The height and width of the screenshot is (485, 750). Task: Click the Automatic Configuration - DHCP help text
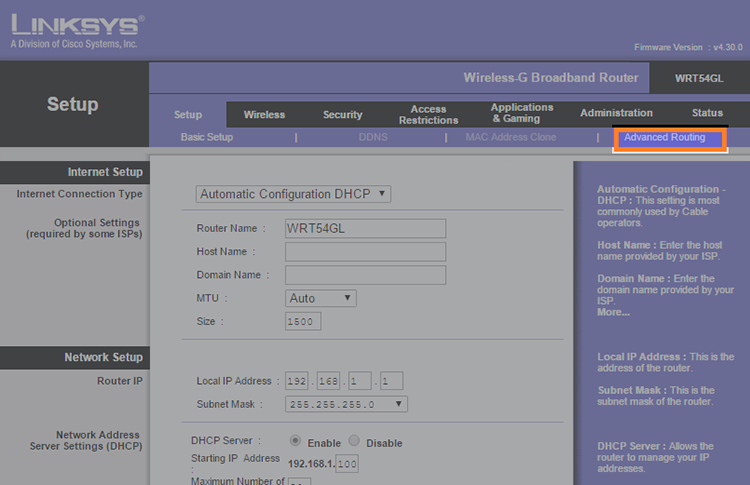click(x=661, y=206)
